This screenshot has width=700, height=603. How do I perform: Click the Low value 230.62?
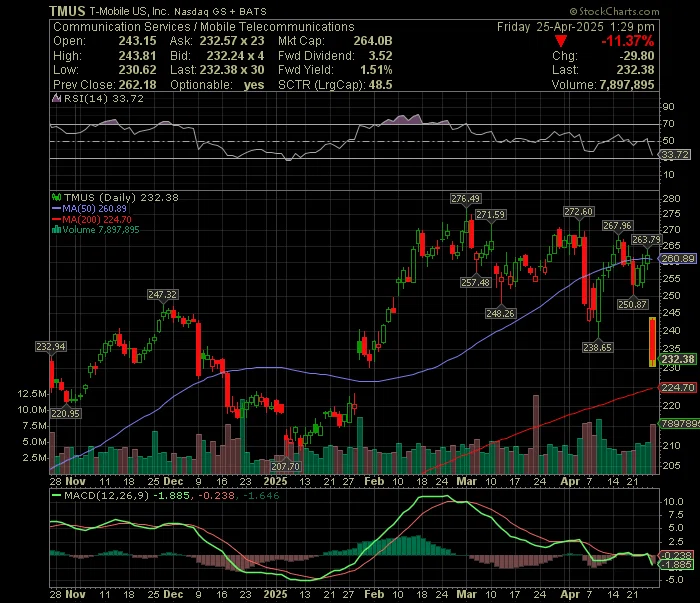pos(138,70)
